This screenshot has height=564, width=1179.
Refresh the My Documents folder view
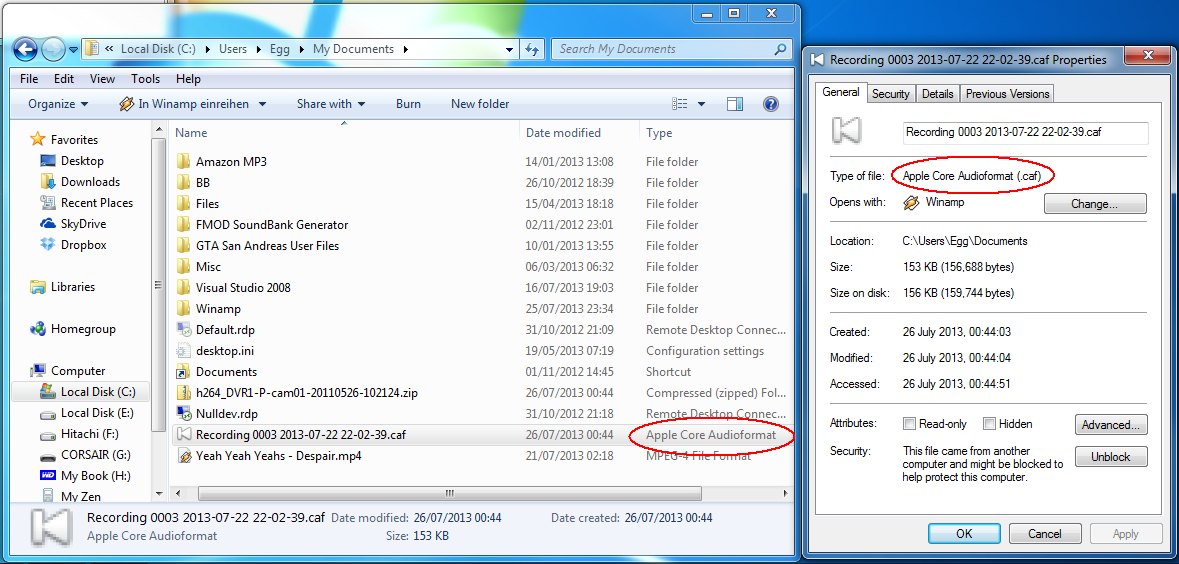[x=532, y=50]
